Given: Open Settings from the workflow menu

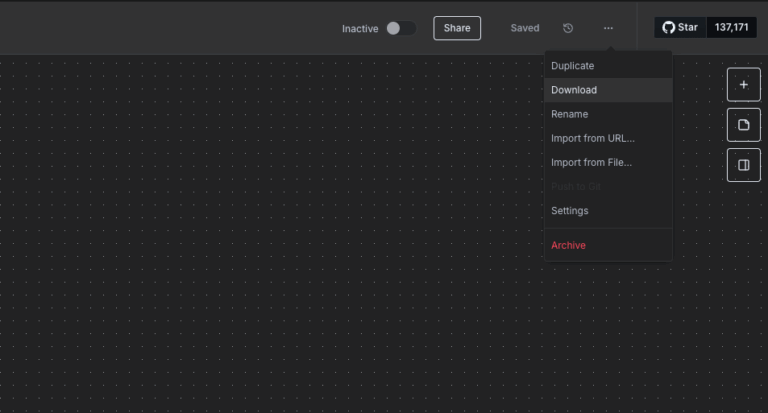Looking at the screenshot, I should pyautogui.click(x=569, y=211).
